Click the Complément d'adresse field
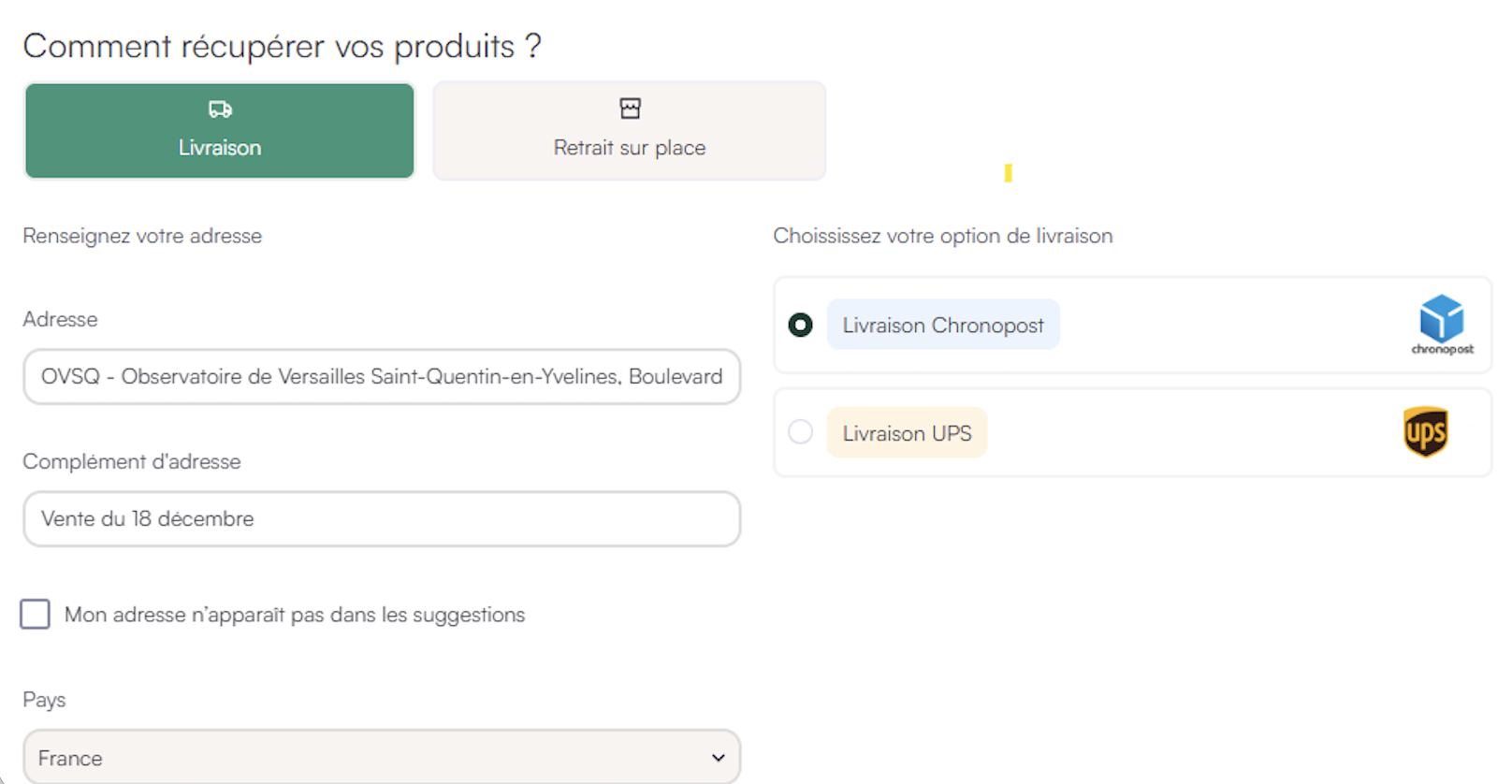 coord(382,519)
